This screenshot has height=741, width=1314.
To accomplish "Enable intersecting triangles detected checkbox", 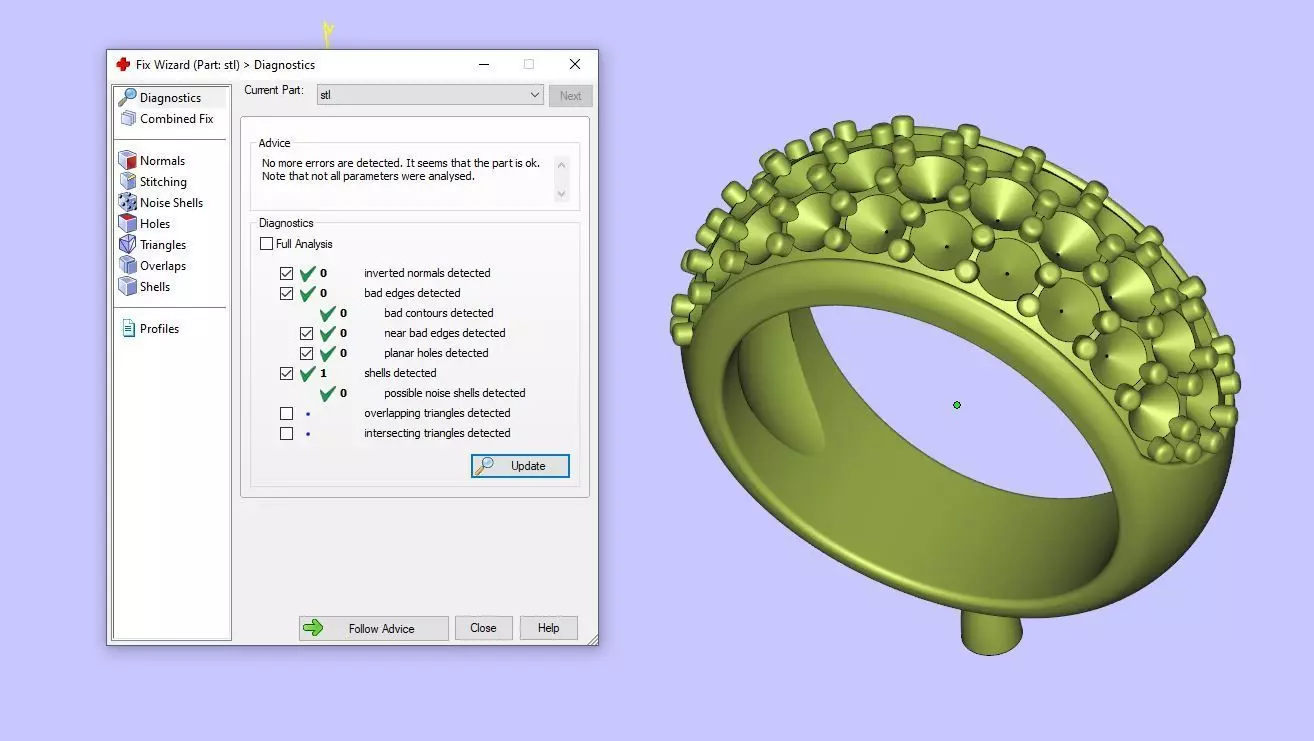I will pos(287,433).
